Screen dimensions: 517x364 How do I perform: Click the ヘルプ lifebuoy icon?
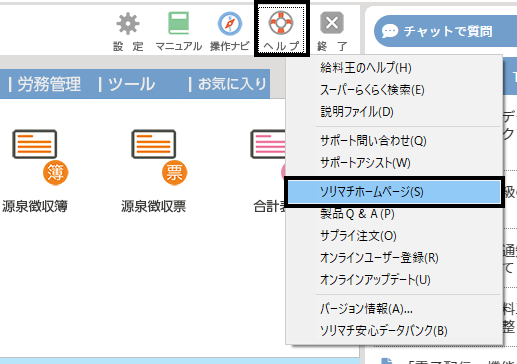[281, 23]
